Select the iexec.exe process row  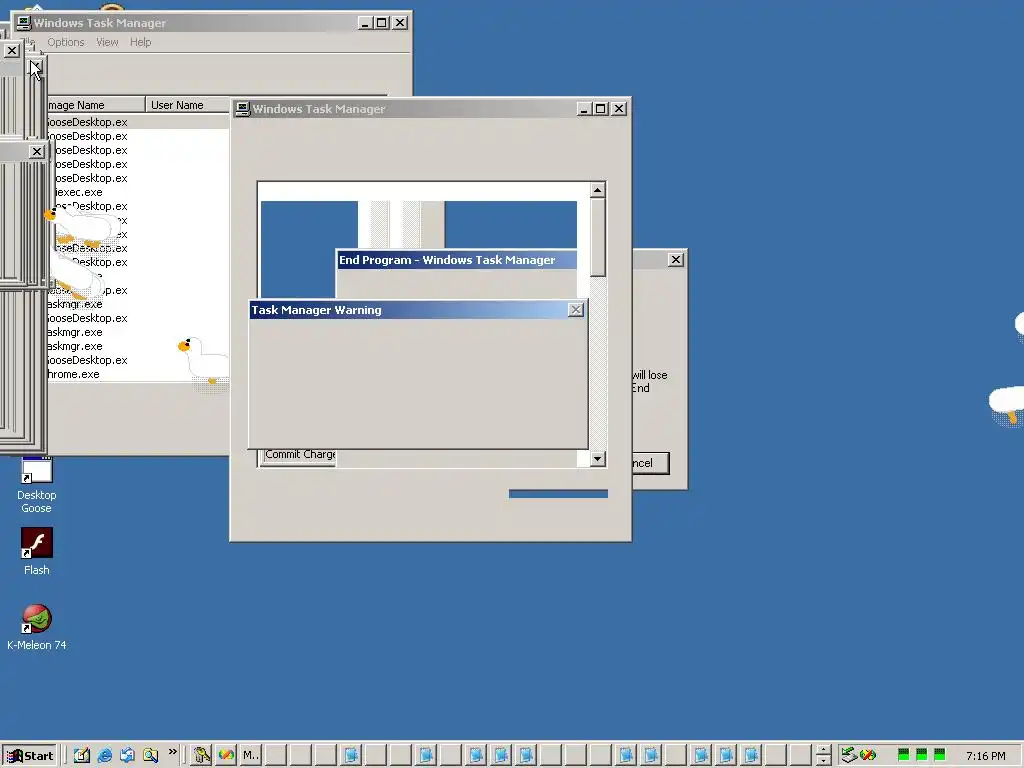click(x=137, y=192)
